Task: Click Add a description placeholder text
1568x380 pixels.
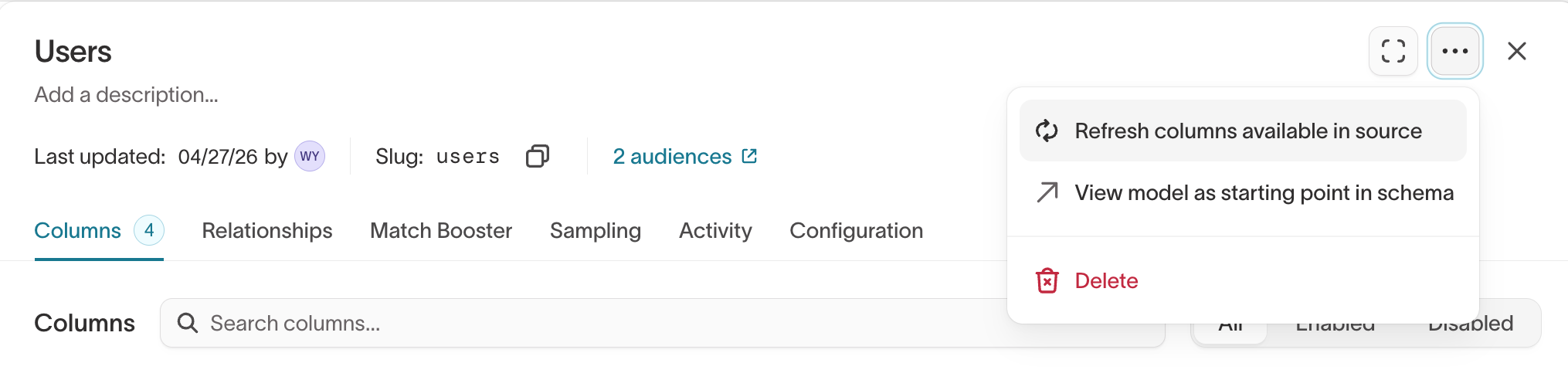Action: [x=127, y=94]
